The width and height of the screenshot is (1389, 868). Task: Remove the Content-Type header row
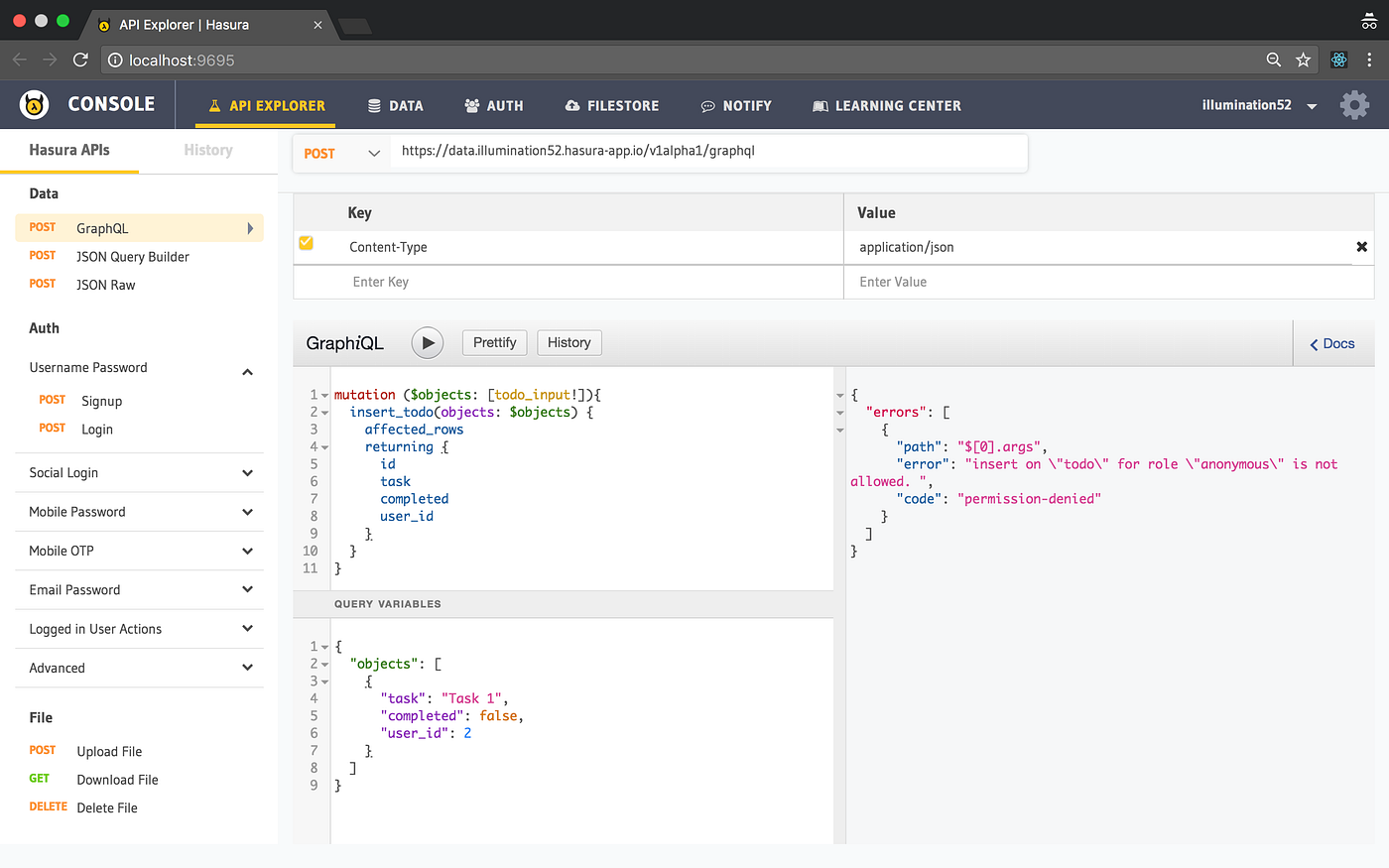(1361, 247)
